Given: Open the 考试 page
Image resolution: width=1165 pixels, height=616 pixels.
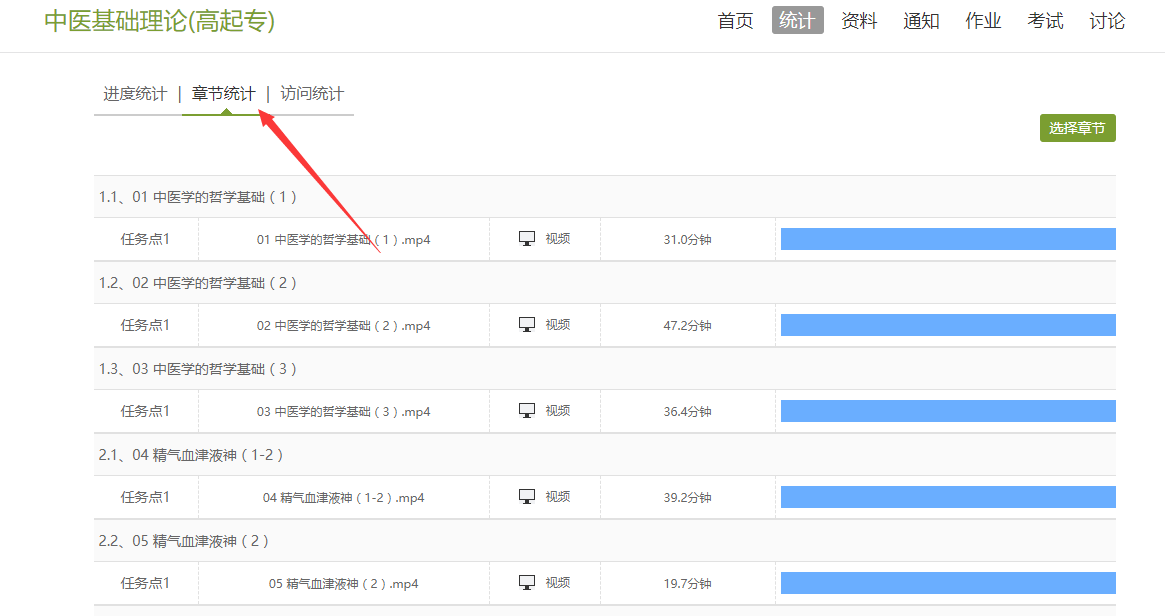Looking at the screenshot, I should pyautogui.click(x=1045, y=21).
